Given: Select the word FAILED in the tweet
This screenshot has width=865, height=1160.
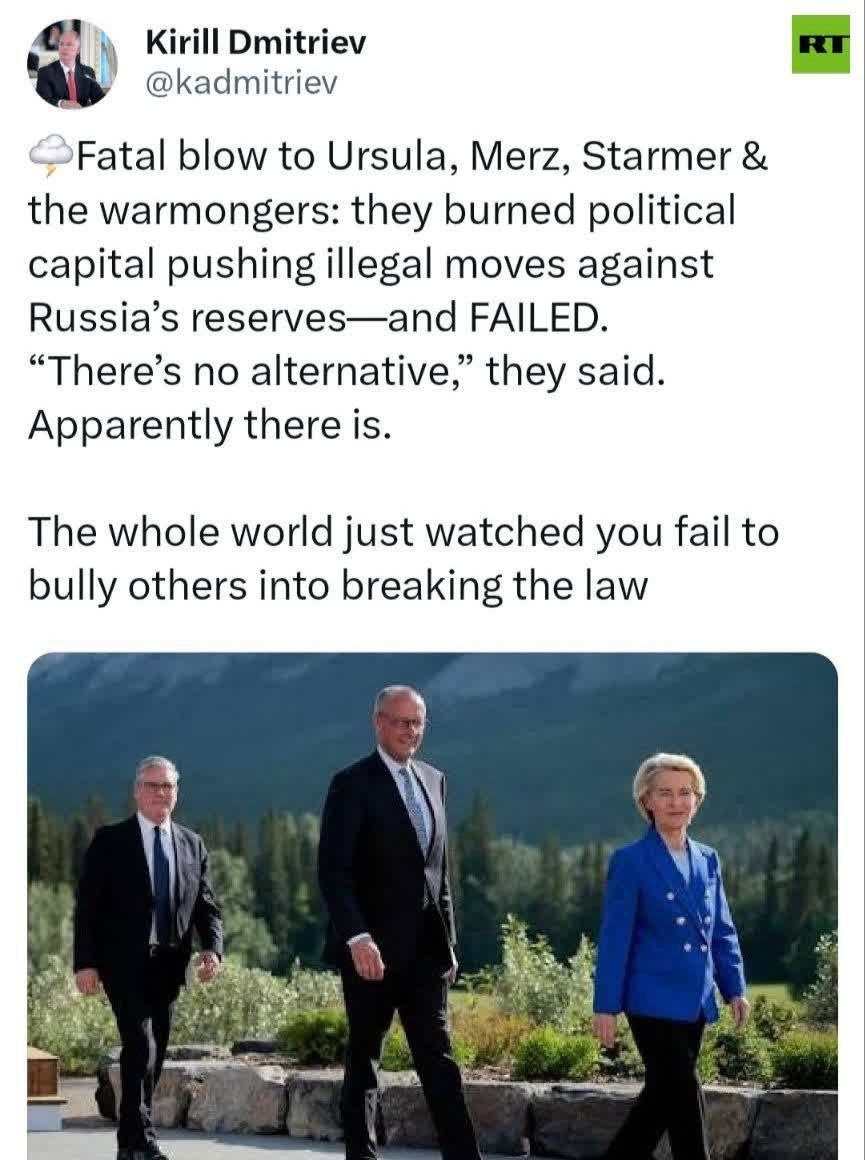Looking at the screenshot, I should click(x=532, y=317).
